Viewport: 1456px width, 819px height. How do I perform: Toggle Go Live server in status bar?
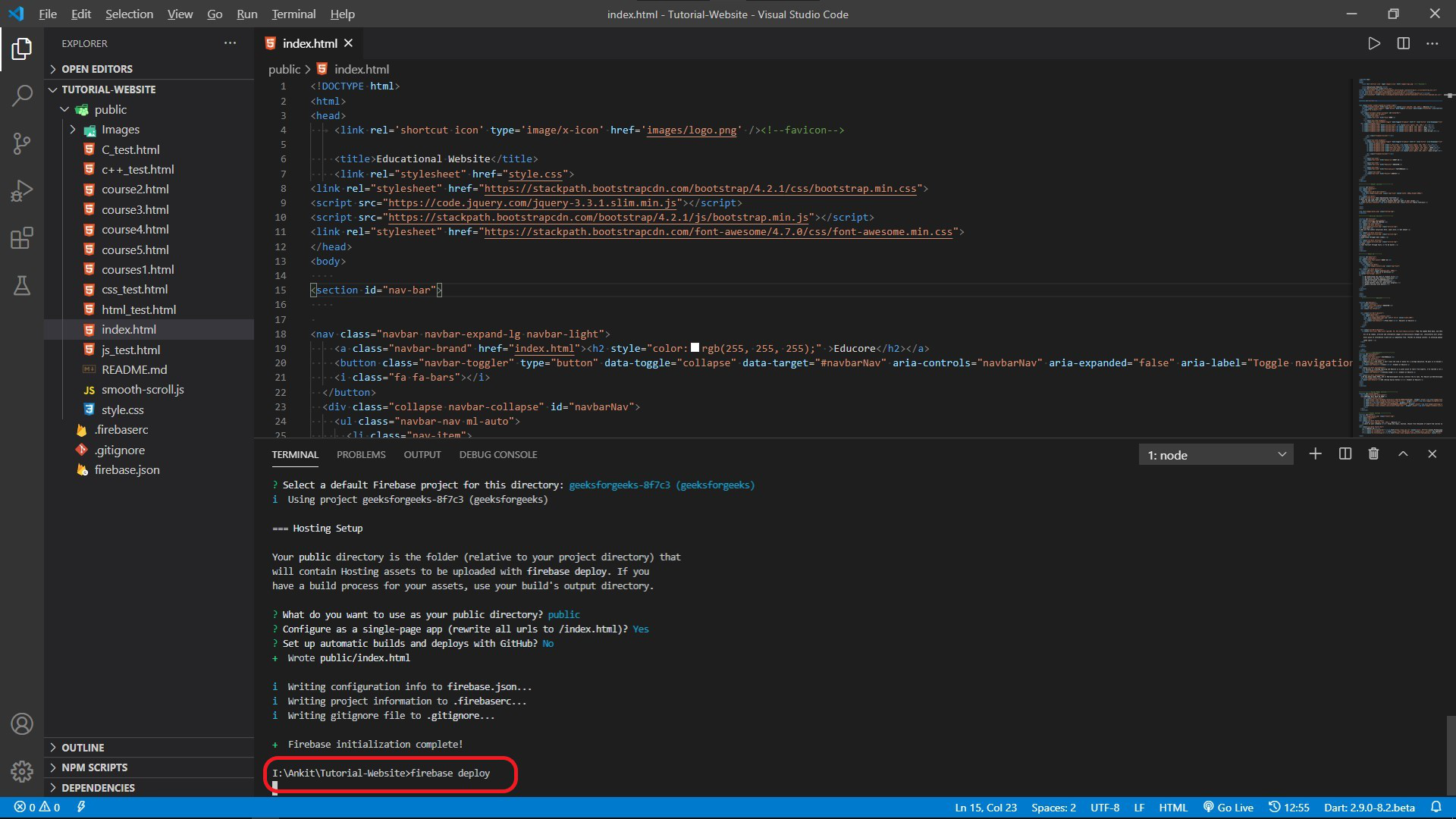coord(1228,808)
